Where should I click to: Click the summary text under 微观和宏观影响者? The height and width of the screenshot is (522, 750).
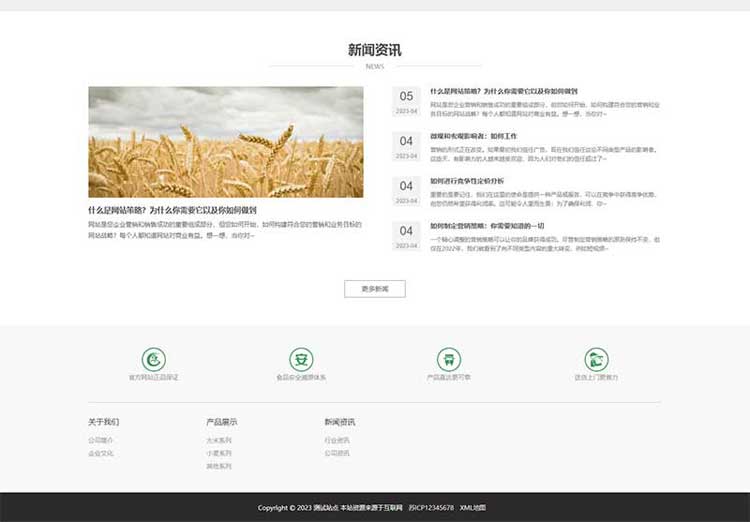pyautogui.click(x=543, y=154)
